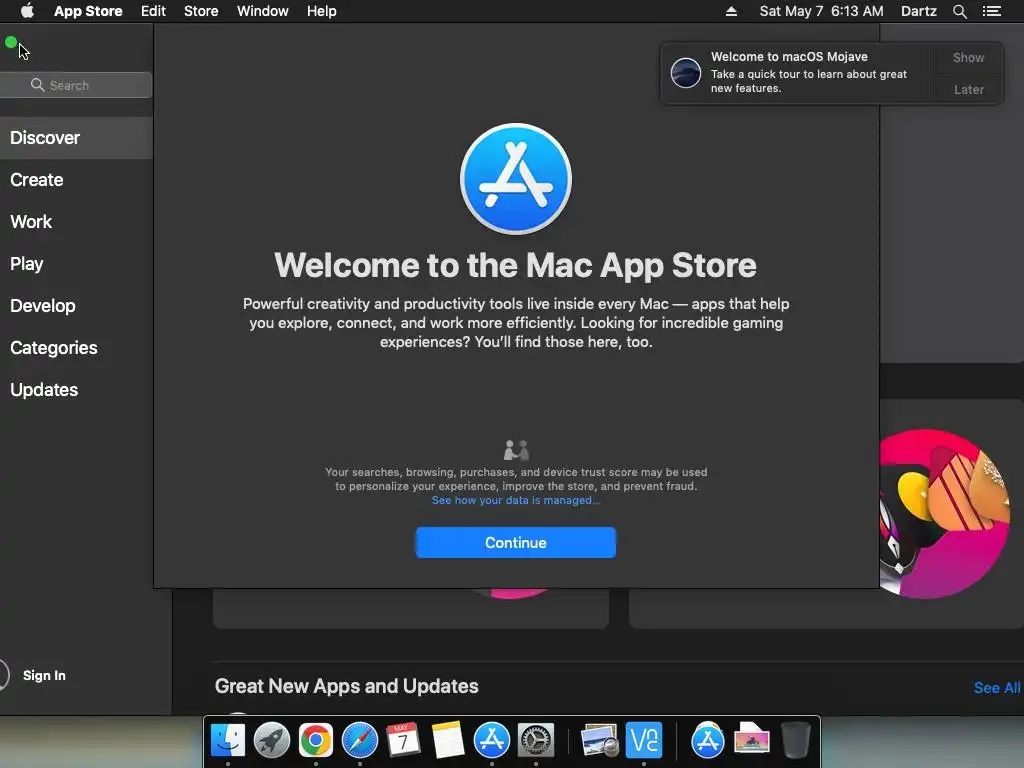Select Play in the sidebar

(x=76, y=264)
